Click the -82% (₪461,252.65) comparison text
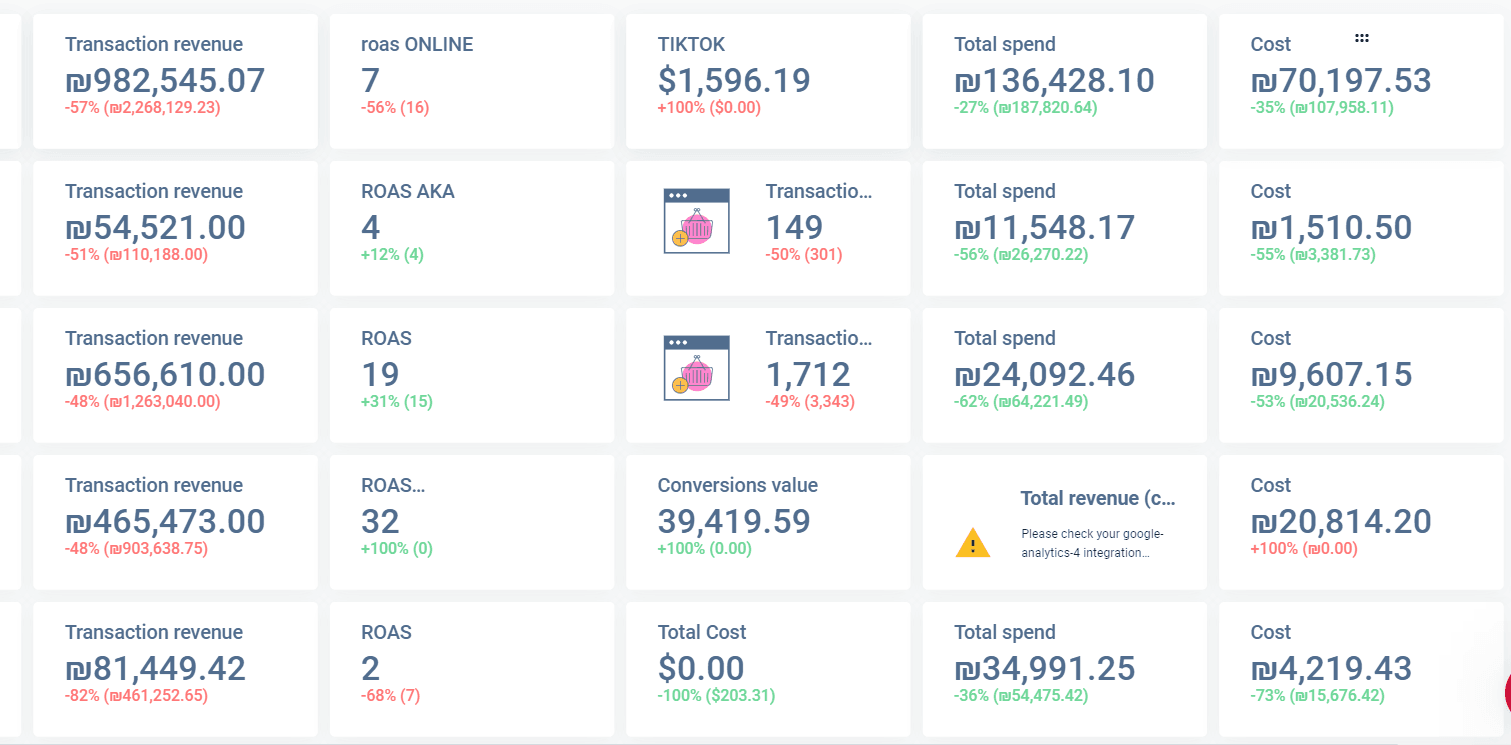The image size is (1511, 745). (136, 696)
